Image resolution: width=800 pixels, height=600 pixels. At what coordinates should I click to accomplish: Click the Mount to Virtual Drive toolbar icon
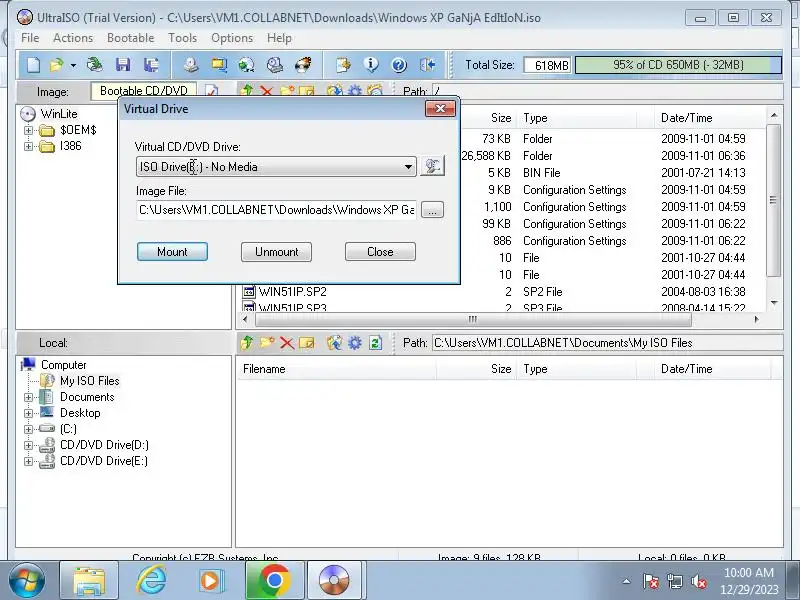pyautogui.click(x=274, y=65)
